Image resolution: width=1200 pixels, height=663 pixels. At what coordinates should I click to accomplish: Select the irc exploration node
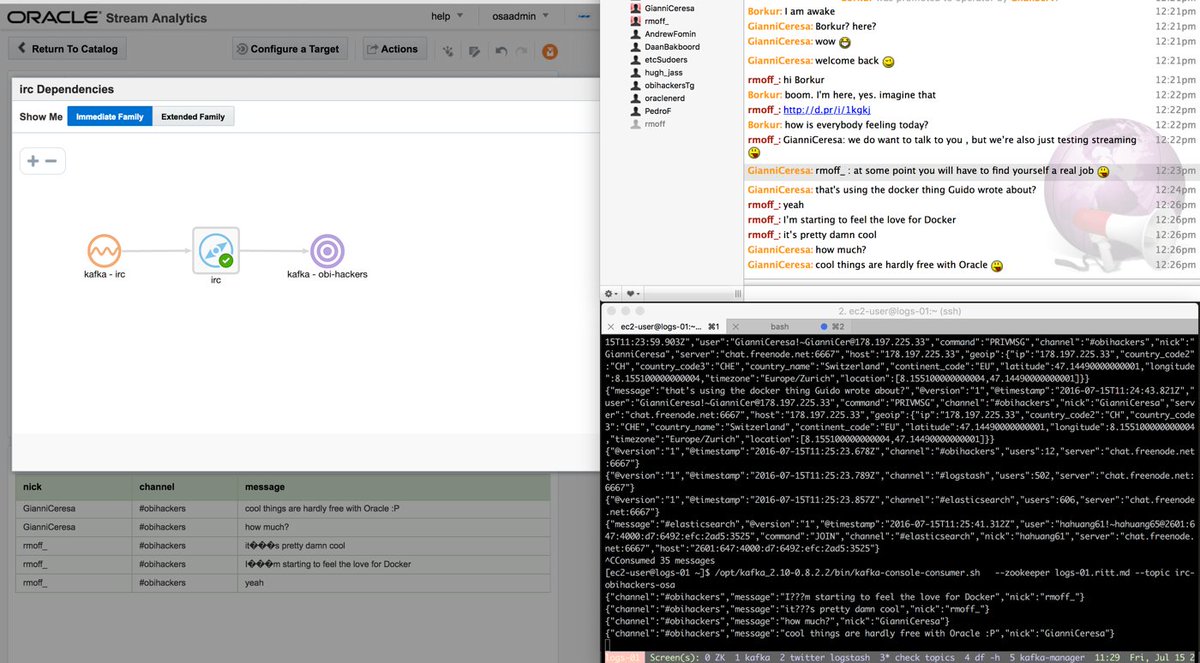216,250
